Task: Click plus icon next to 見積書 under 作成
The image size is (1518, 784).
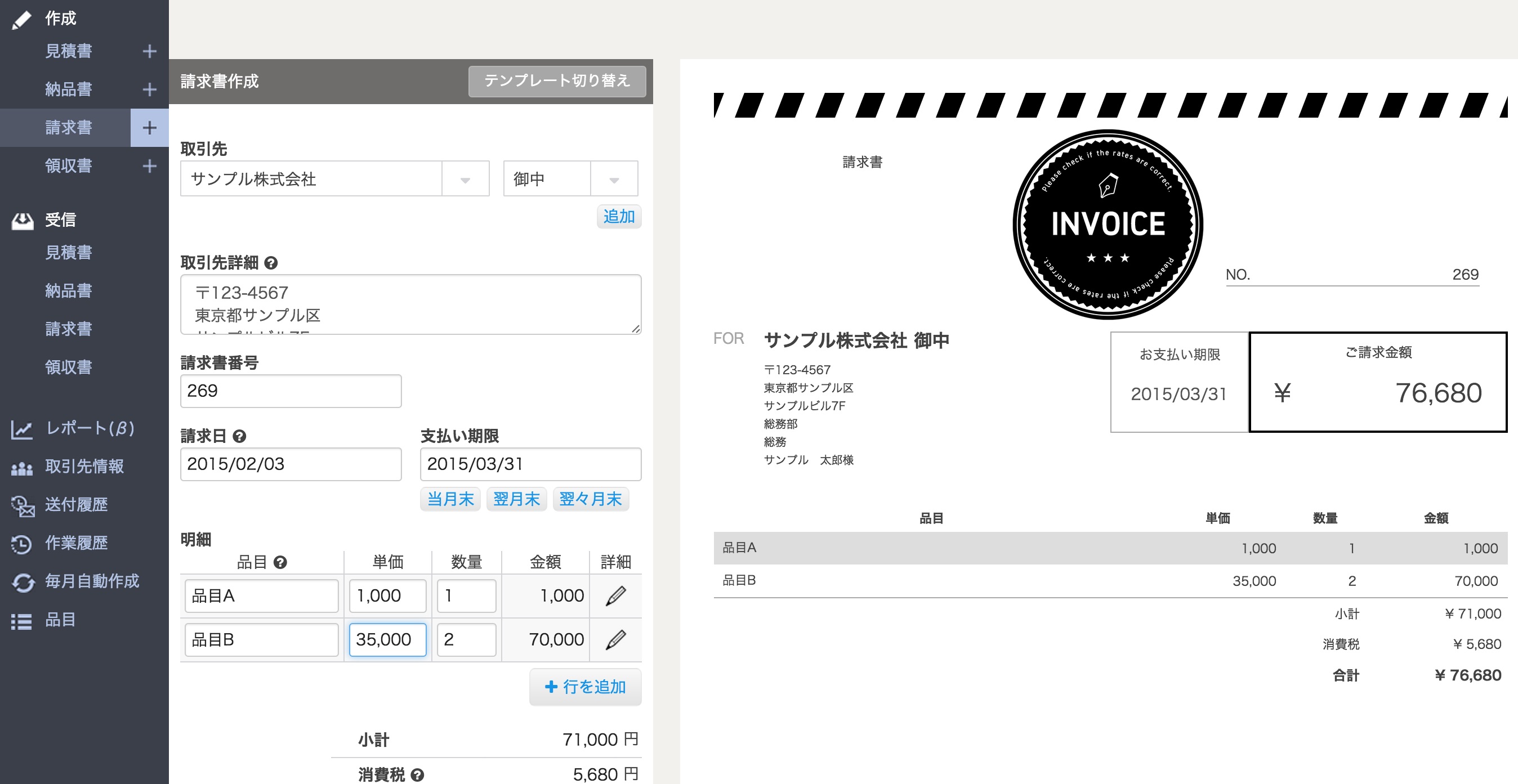Action: (x=150, y=51)
